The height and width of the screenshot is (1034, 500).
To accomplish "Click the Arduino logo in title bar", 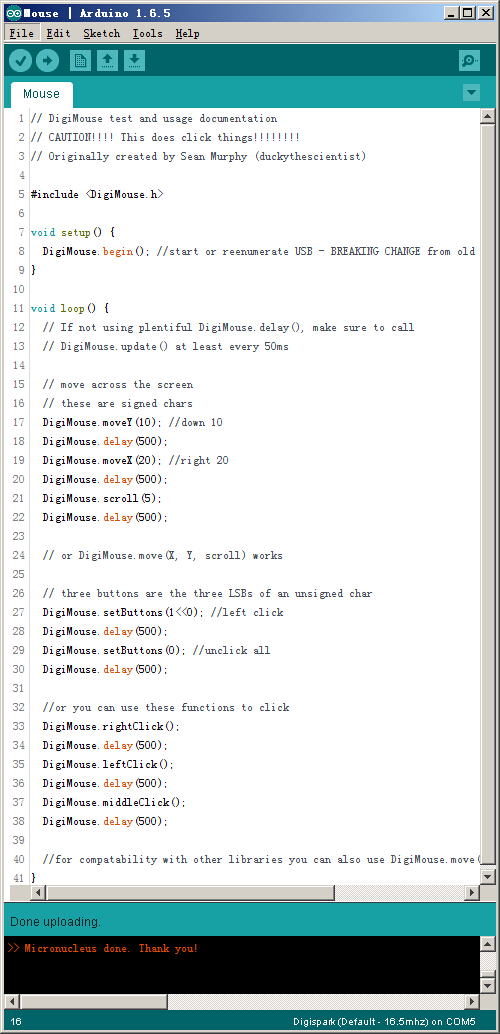I will [13, 13].
